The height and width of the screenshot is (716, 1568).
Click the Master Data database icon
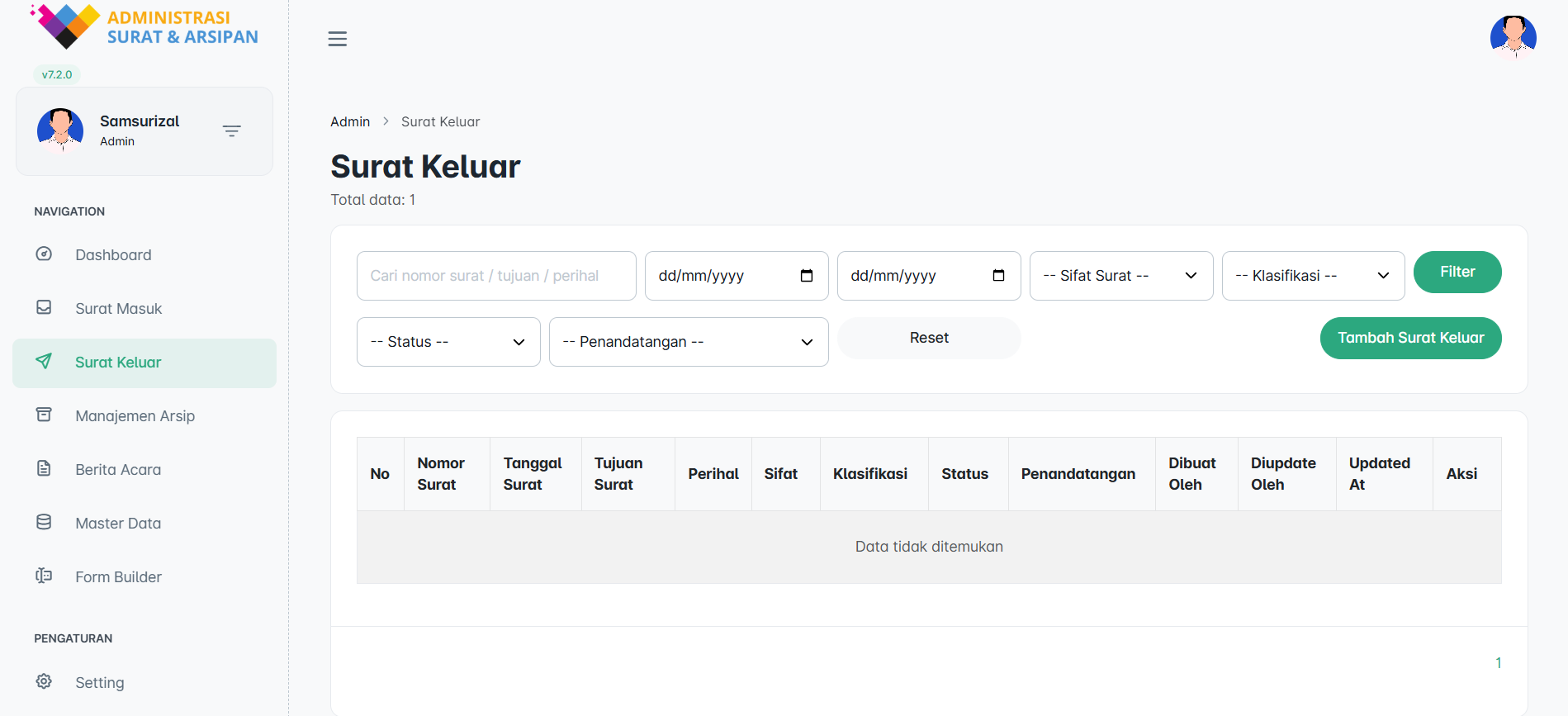coord(44,523)
